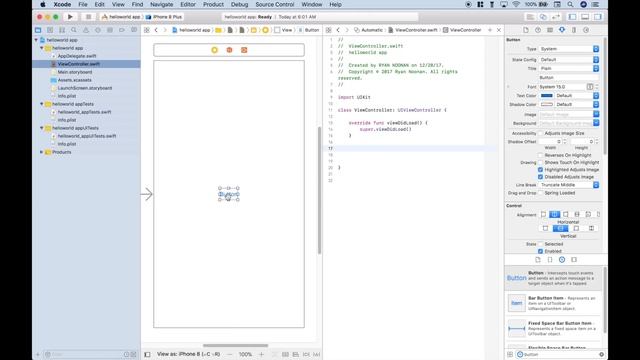Expand the Products group

42,152
